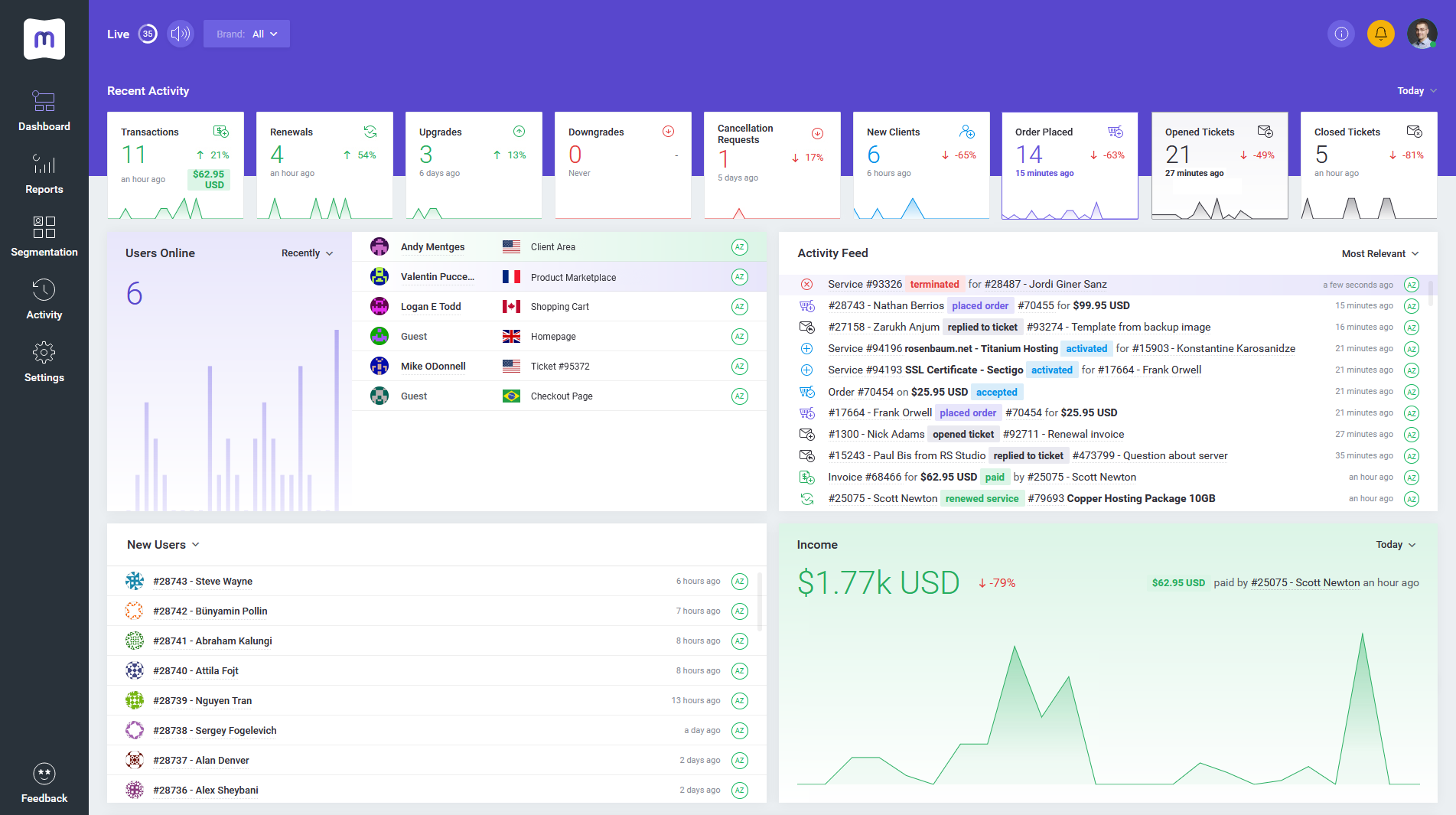
Task: Open the Recent Activity Today dropdown
Action: (x=1416, y=91)
